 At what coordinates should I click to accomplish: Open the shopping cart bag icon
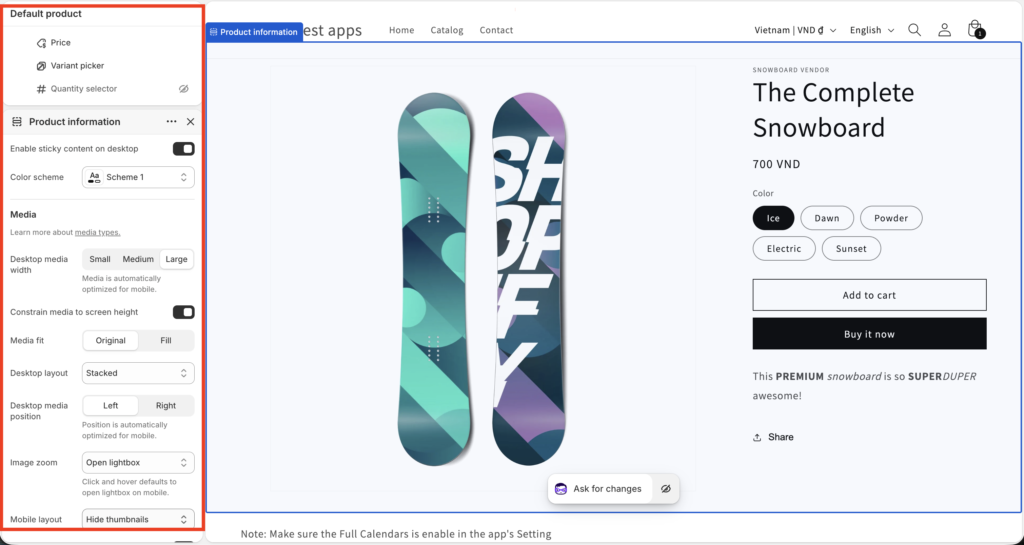point(975,29)
